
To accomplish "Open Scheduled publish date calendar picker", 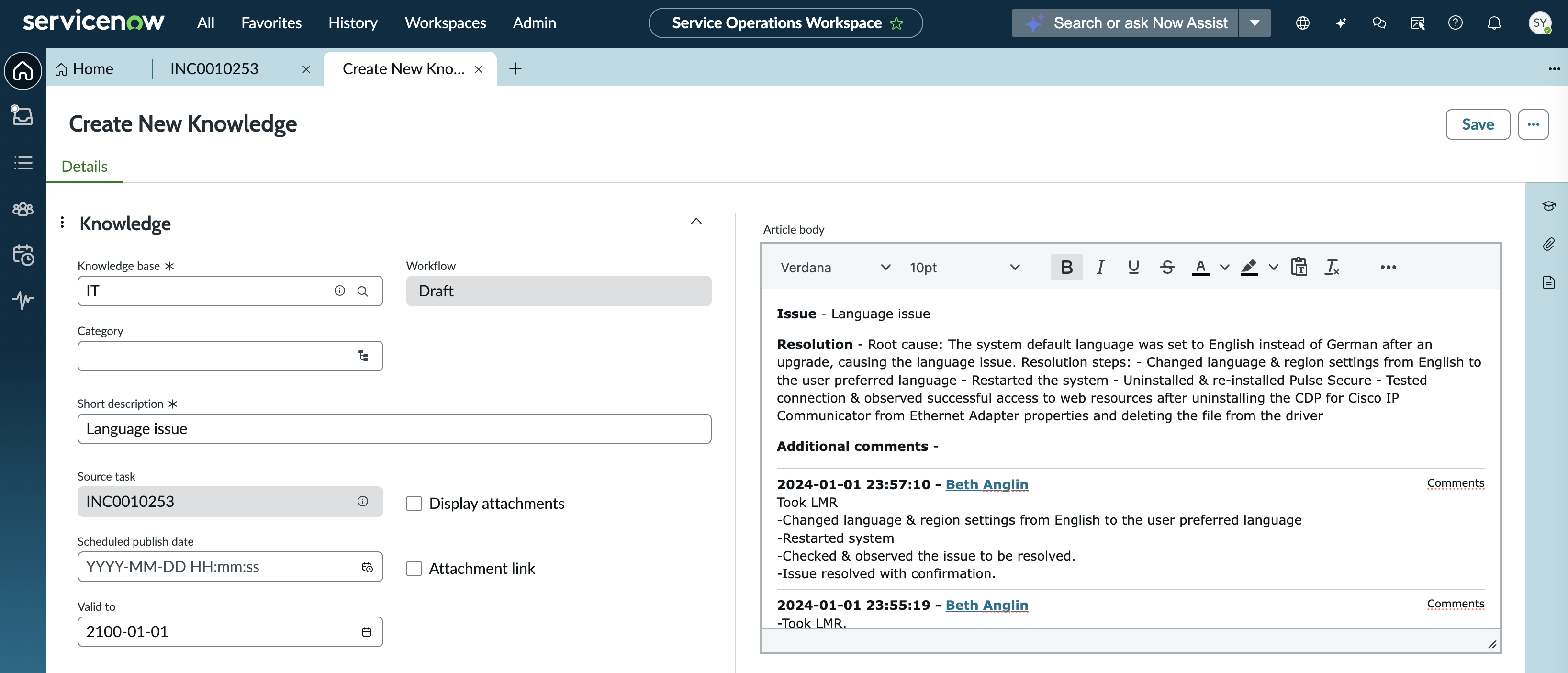I will pyautogui.click(x=367, y=567).
